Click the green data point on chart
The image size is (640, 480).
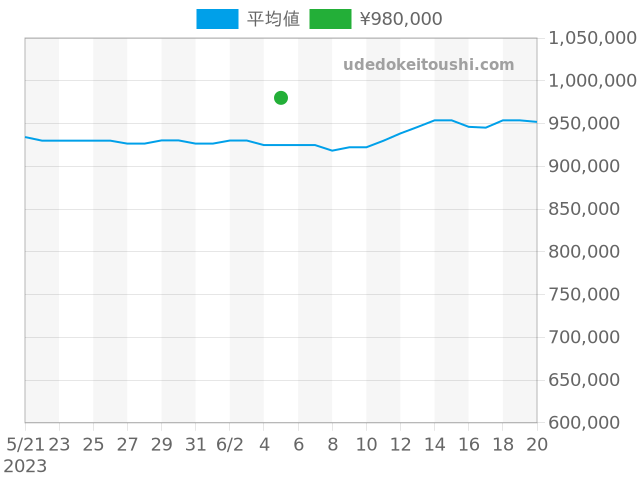(x=281, y=98)
